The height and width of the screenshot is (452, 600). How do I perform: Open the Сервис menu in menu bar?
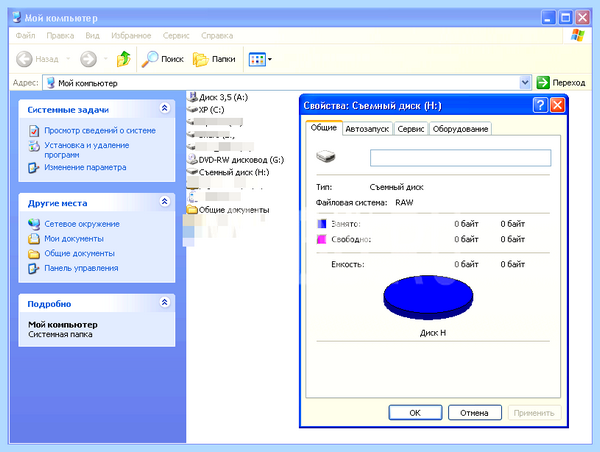point(176,36)
